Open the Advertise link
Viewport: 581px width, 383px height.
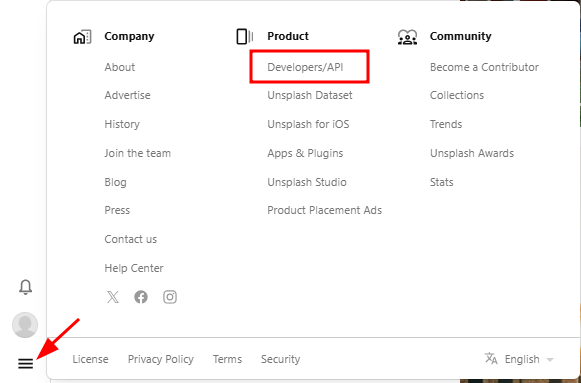(x=127, y=95)
